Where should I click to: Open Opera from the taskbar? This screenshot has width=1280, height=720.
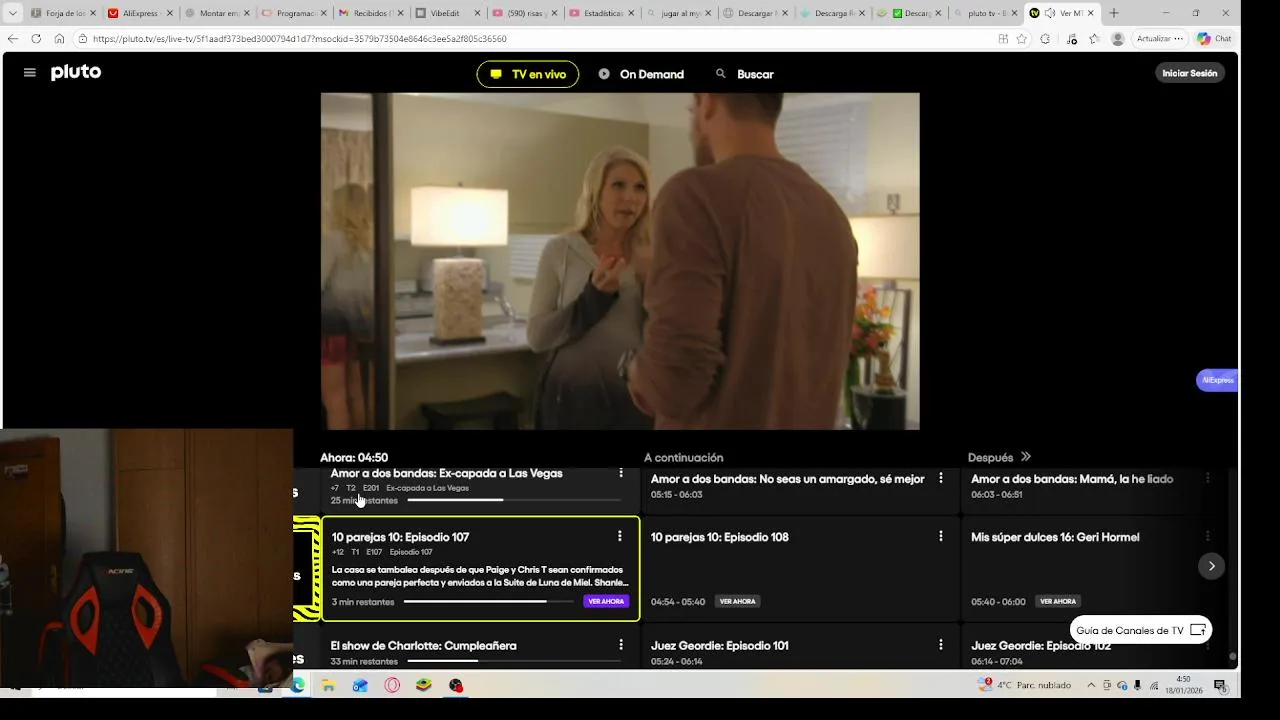392,685
